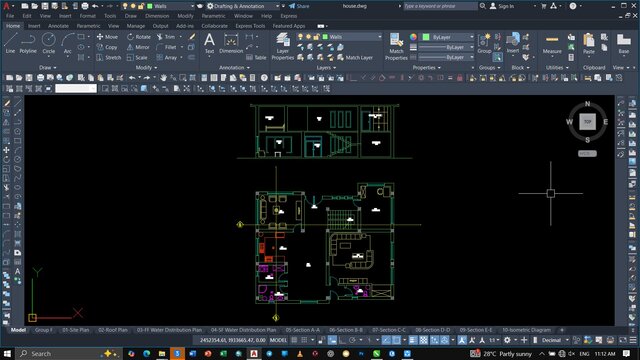Open the 10-Isometric Diagram layout tab
The height and width of the screenshot is (360, 640).
pyautogui.click(x=526, y=330)
